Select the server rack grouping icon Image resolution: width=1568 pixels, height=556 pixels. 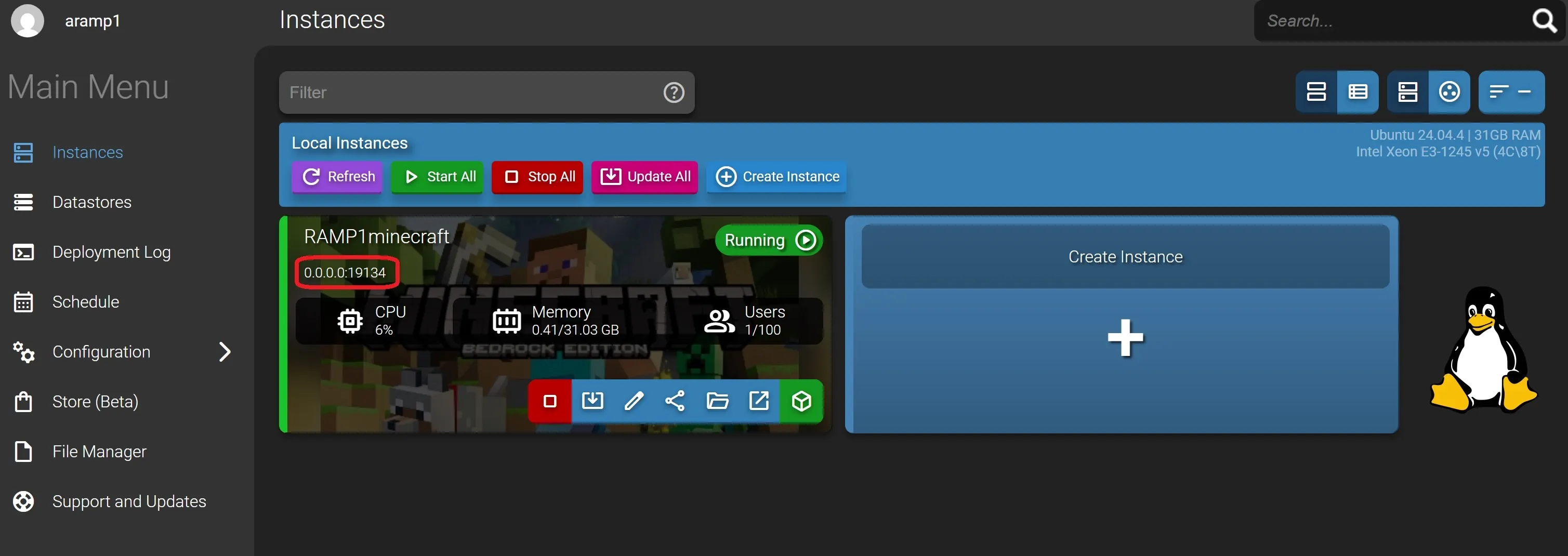1407,92
